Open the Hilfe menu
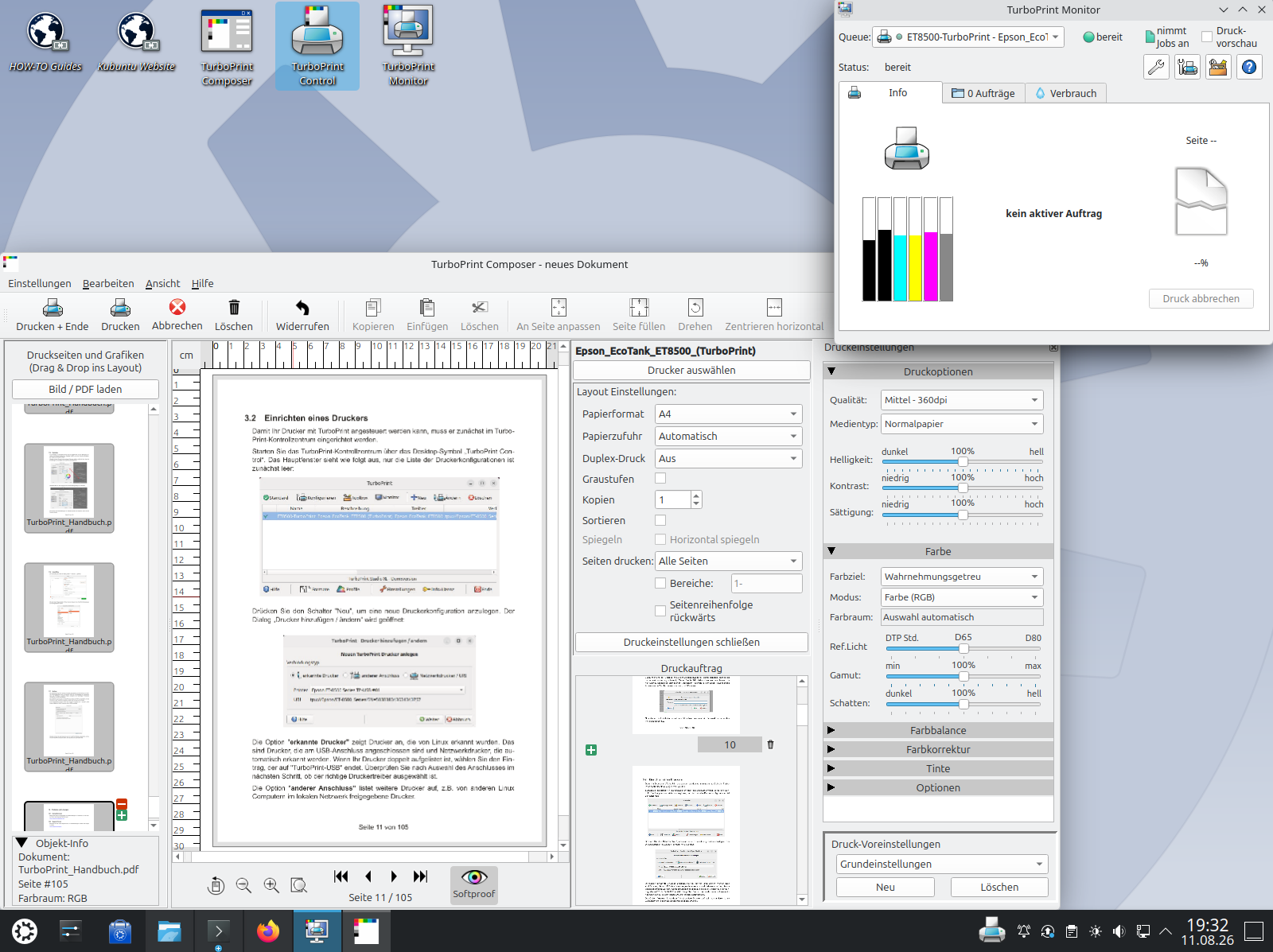Viewport: 1273px width, 952px height. 202,284
